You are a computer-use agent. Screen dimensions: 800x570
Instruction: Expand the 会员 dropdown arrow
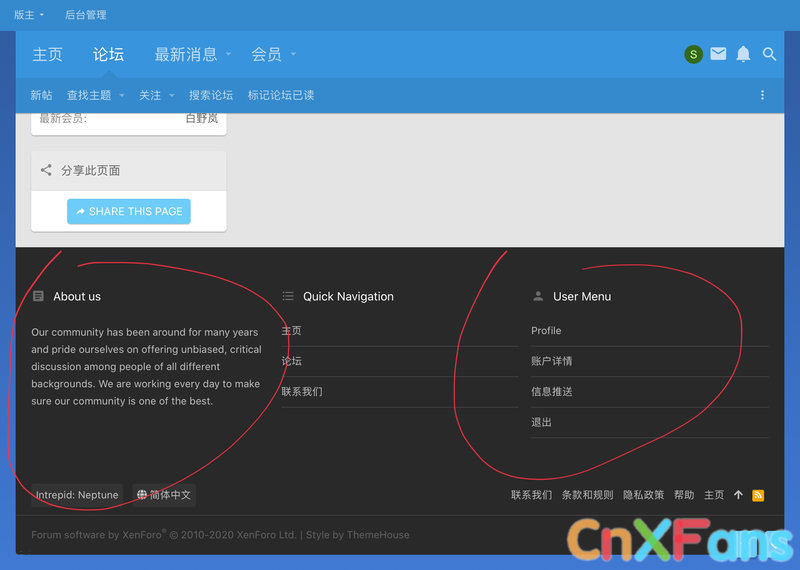[293, 54]
